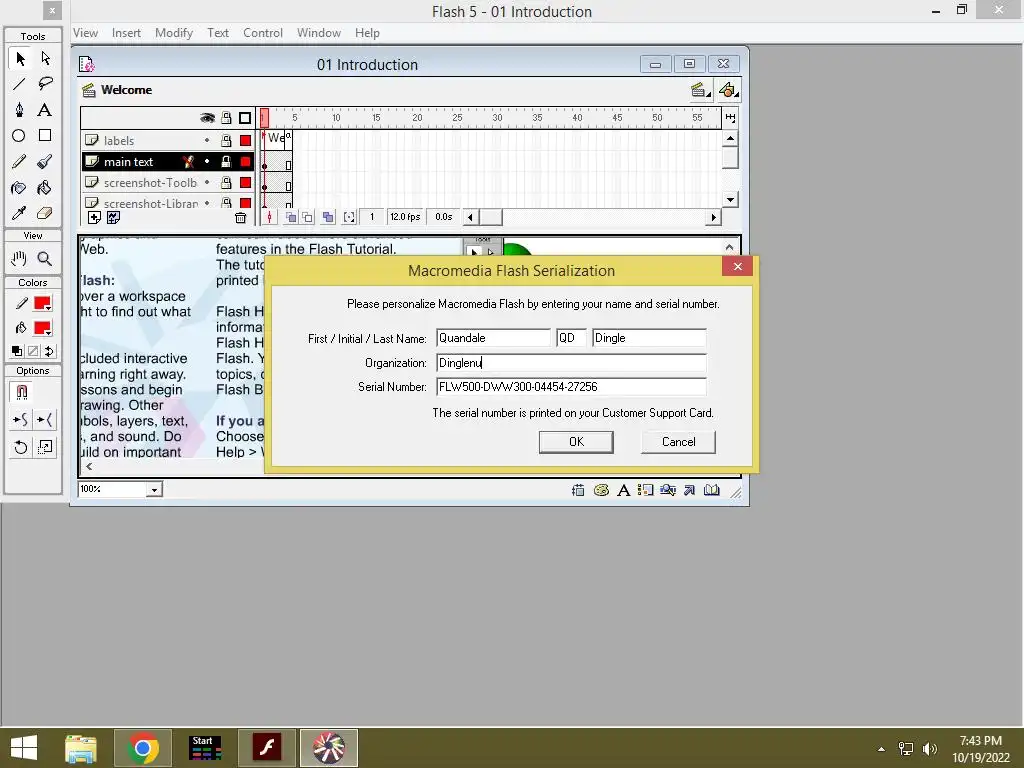
Task: Click the Rotate option button
Action: tap(20, 447)
